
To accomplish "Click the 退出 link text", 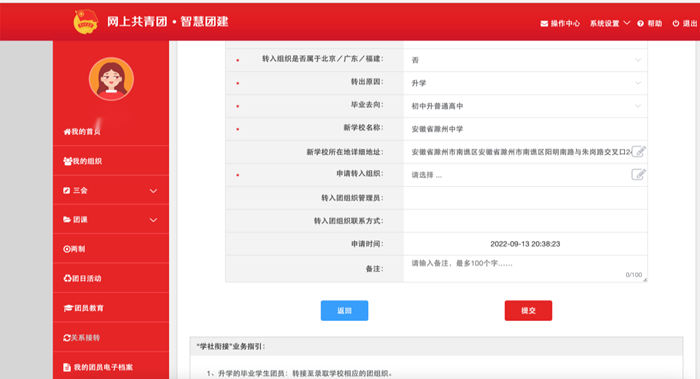I will (689, 24).
